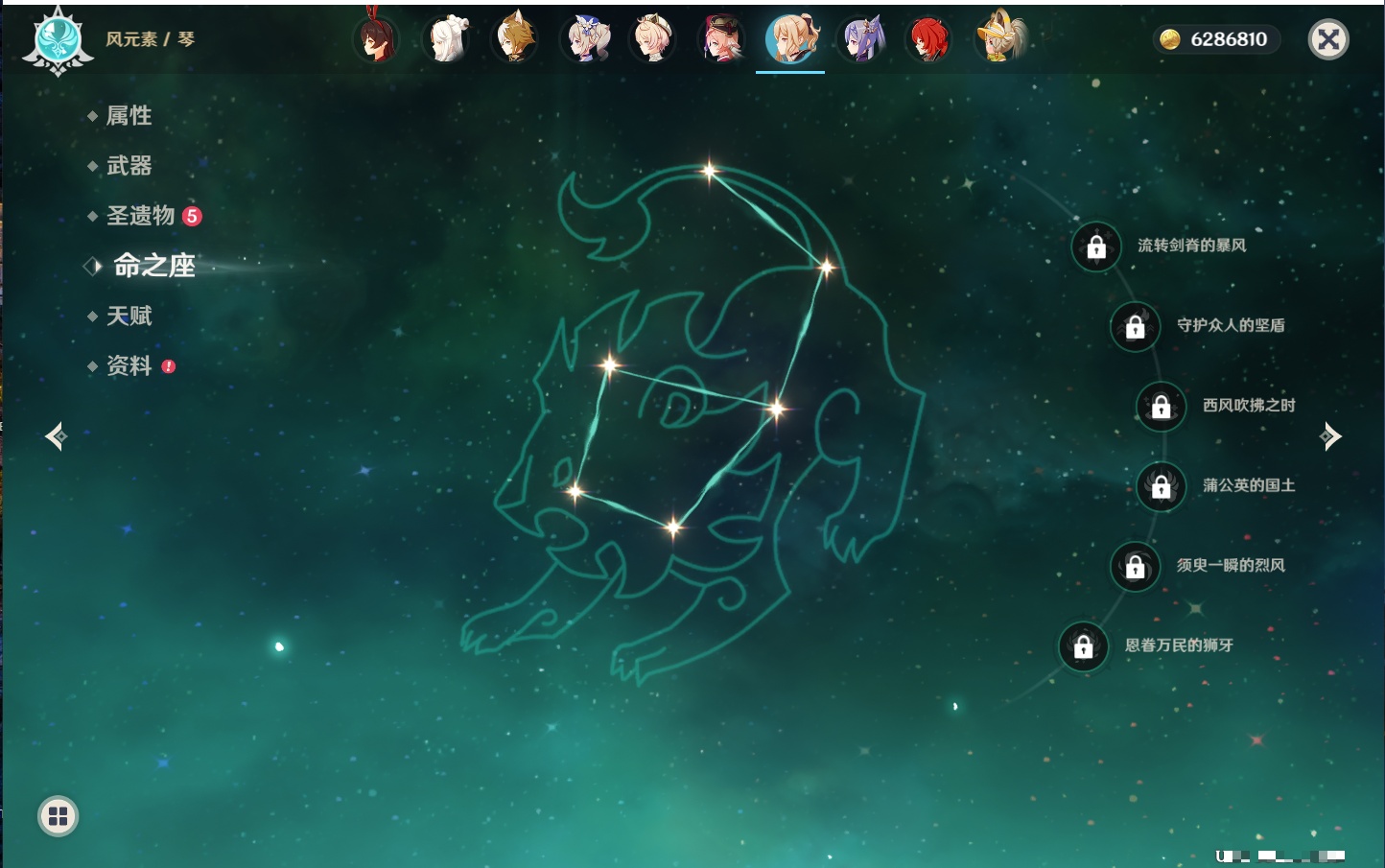
Task: Select the character wearing a yellow cap
Action: coord(999,38)
